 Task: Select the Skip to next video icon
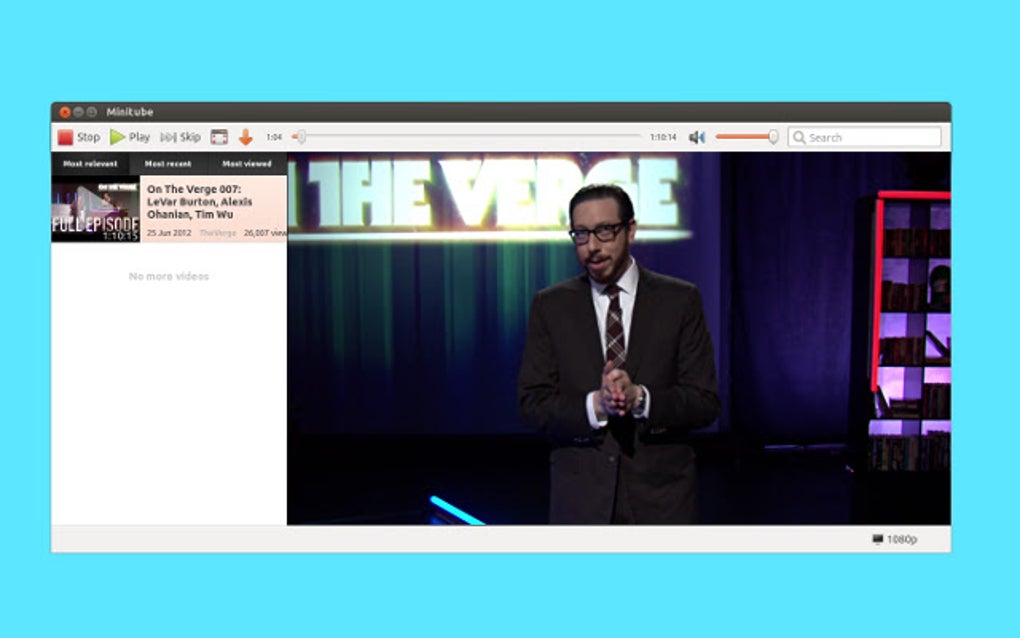(166, 137)
